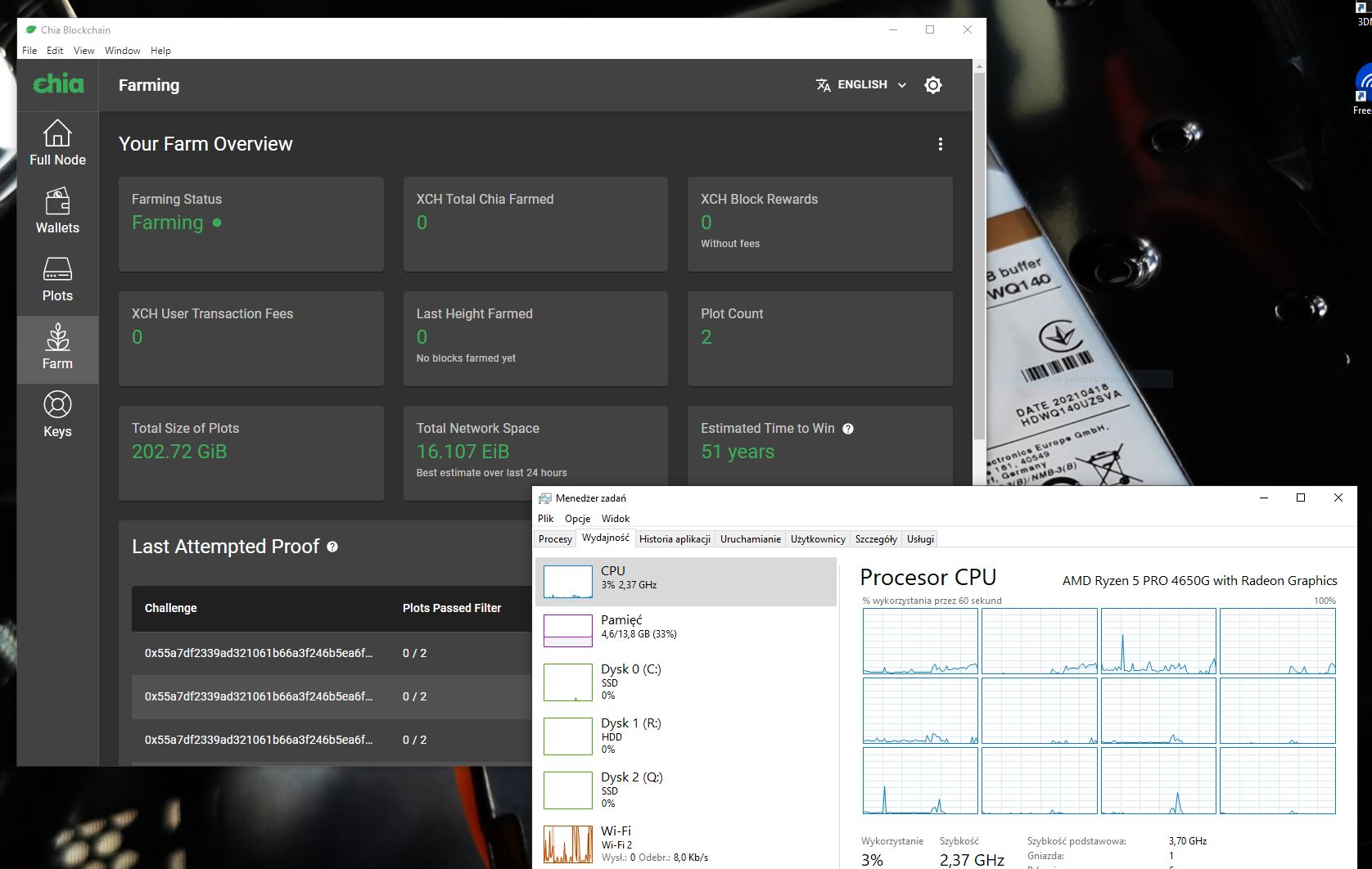Switch to the Historia aplikacji tab
Screen dimensions: 1372x869
[675, 539]
